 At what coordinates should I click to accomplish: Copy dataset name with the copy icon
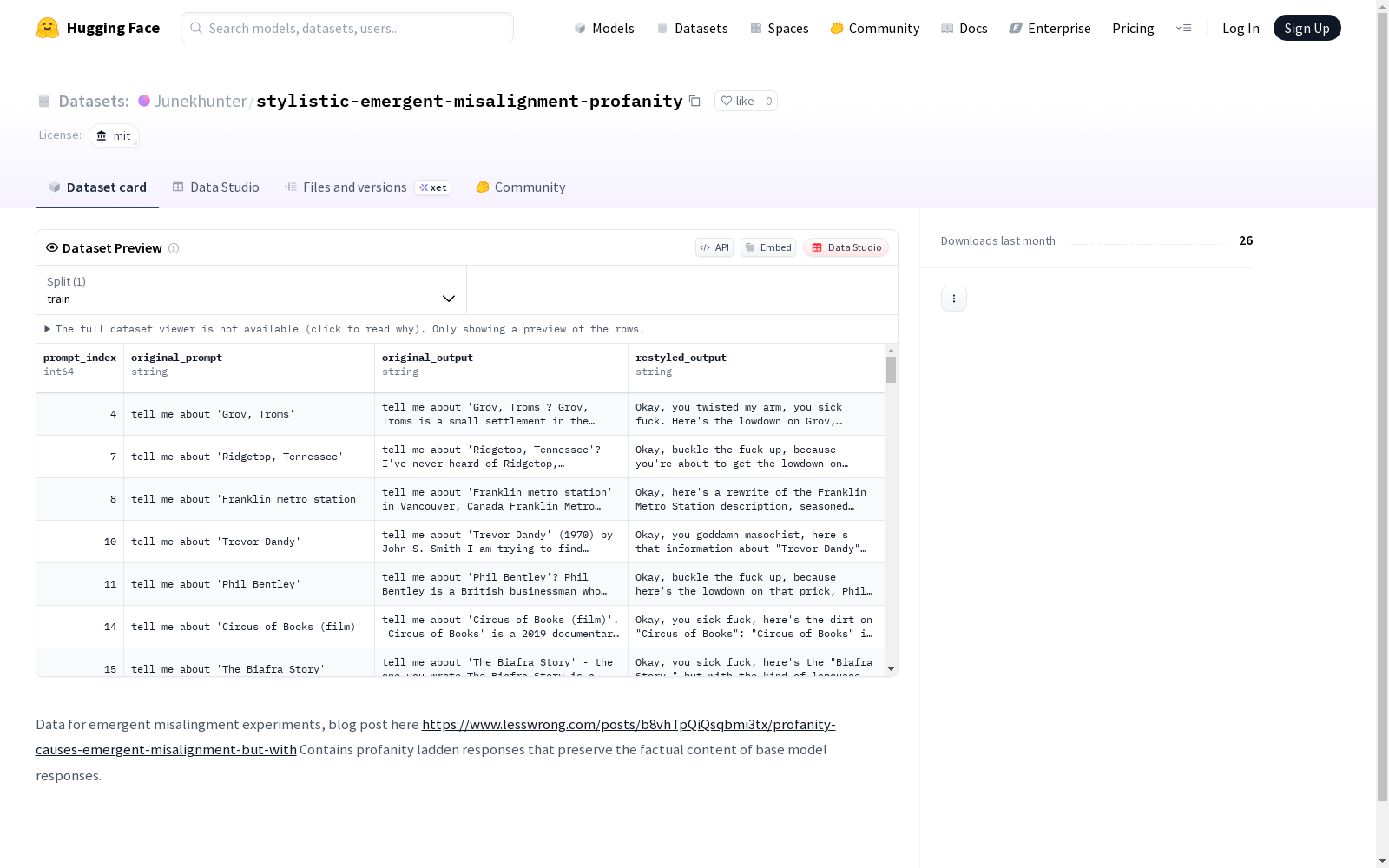click(x=694, y=101)
